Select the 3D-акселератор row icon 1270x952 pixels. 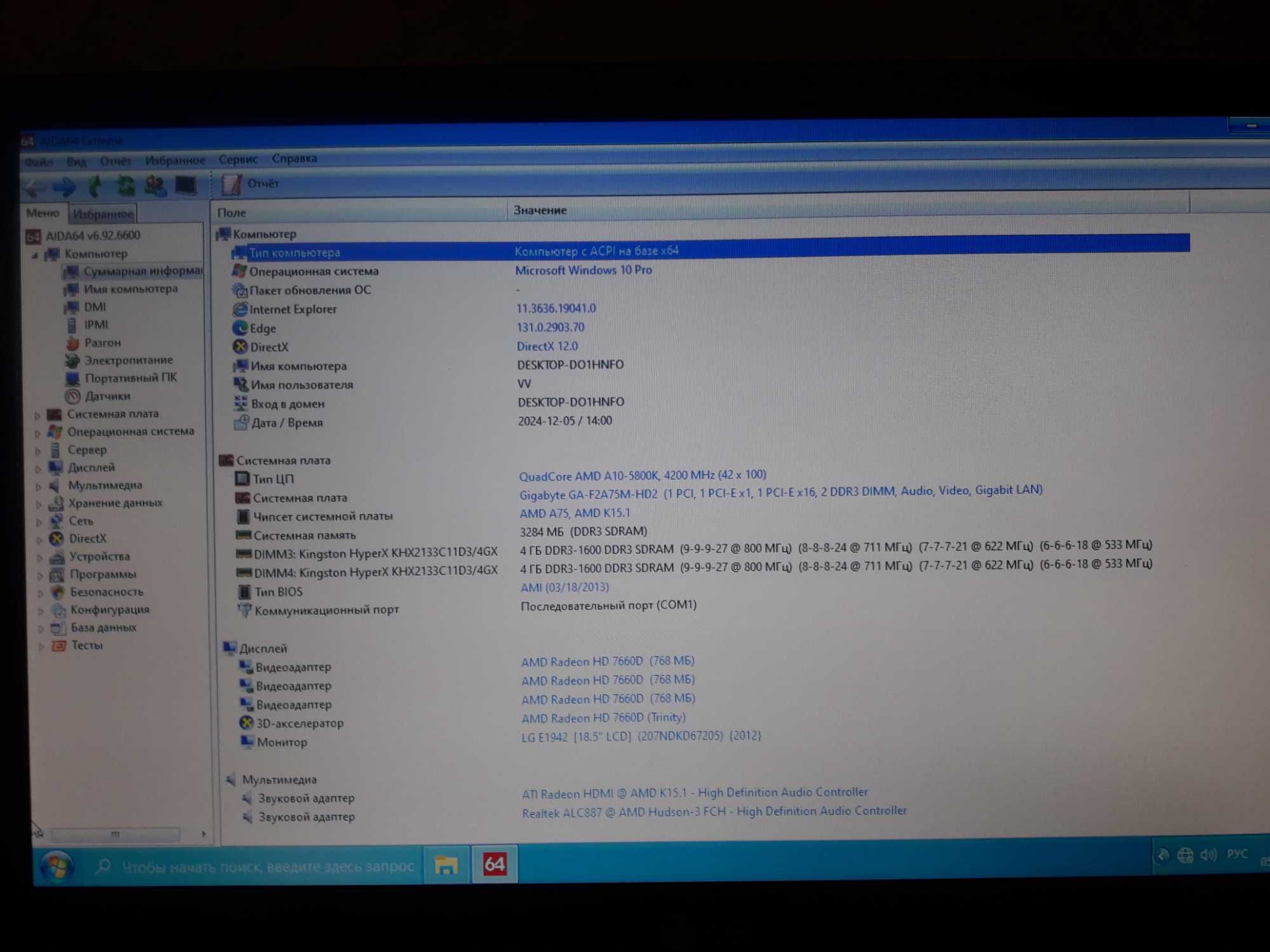pyautogui.click(x=246, y=723)
